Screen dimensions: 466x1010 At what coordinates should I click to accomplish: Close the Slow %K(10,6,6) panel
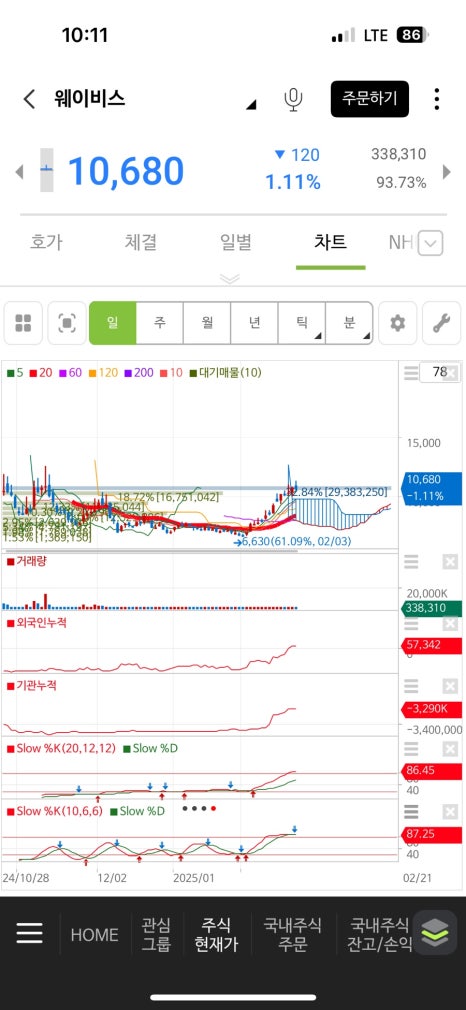click(x=450, y=812)
